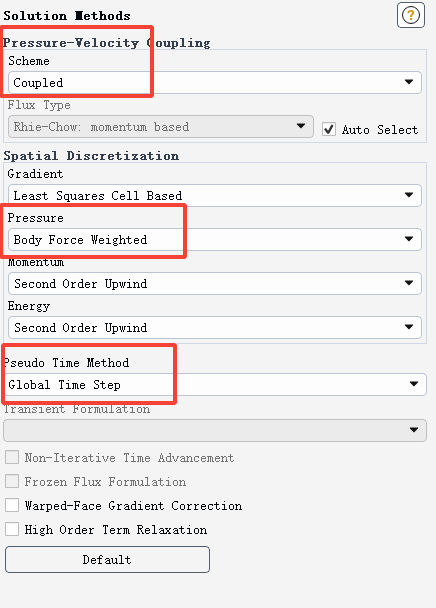Expand the Pressure Body Force Weighted dropdown
Screen dimensions: 436x608
click(215, 240)
